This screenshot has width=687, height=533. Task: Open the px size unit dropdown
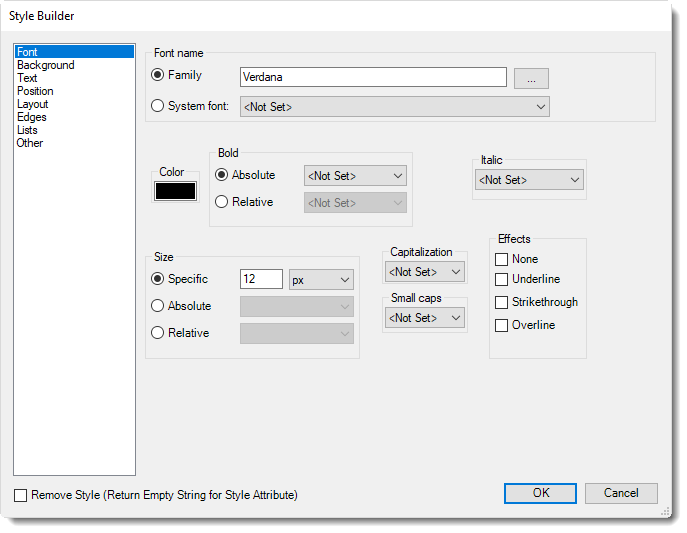[x=321, y=279]
